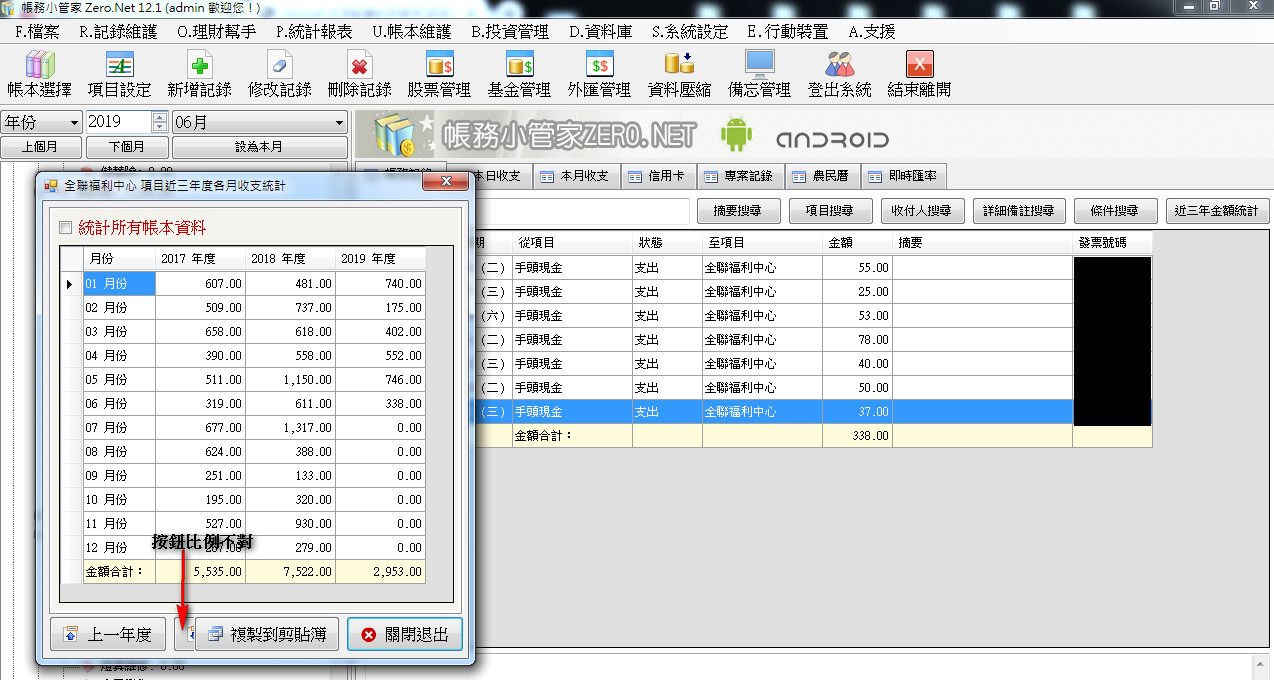Viewport: 1274px width, 680px height.
Task: Click the red X icon on 關閉退出
Action: 368,634
